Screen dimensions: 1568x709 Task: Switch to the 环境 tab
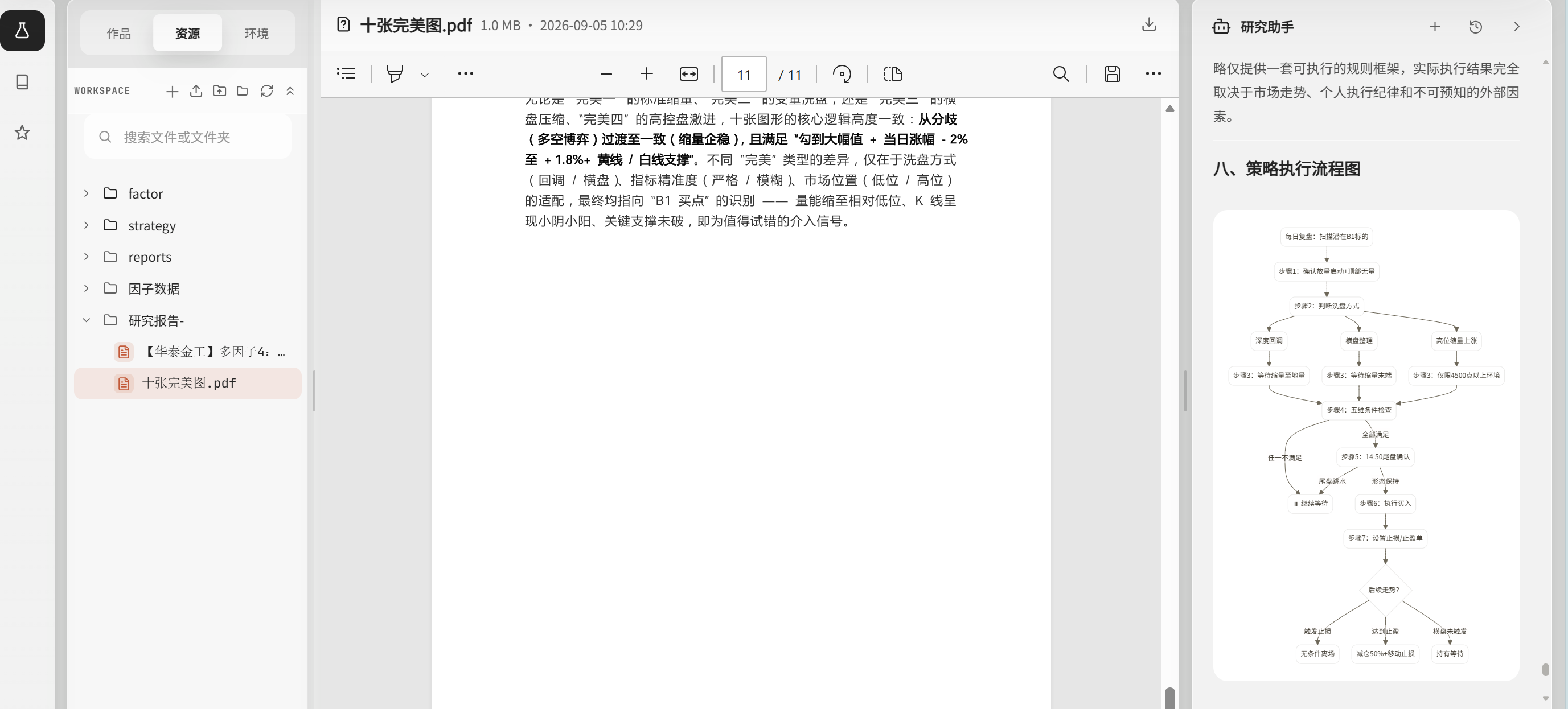tap(256, 33)
